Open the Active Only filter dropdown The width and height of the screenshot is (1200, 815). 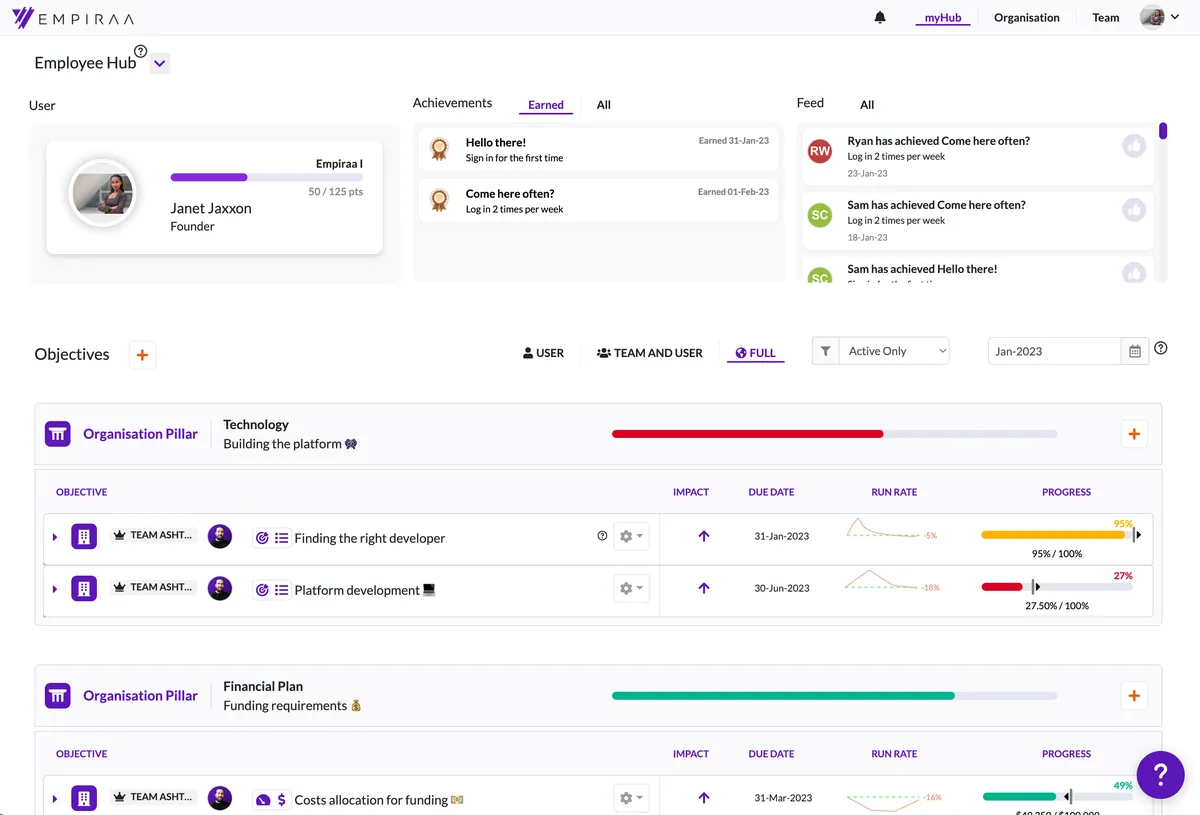tap(894, 351)
